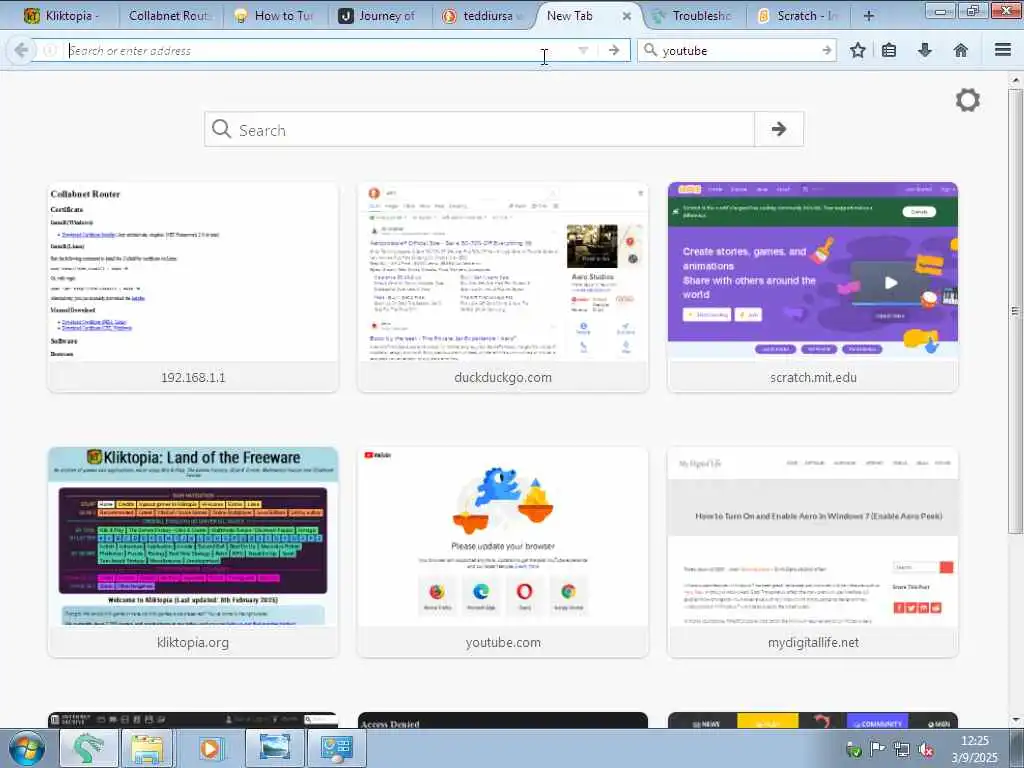This screenshot has width=1024, height=768.
Task: Open the 192.168.1.1 thumbnail tile
Action: click(193, 287)
